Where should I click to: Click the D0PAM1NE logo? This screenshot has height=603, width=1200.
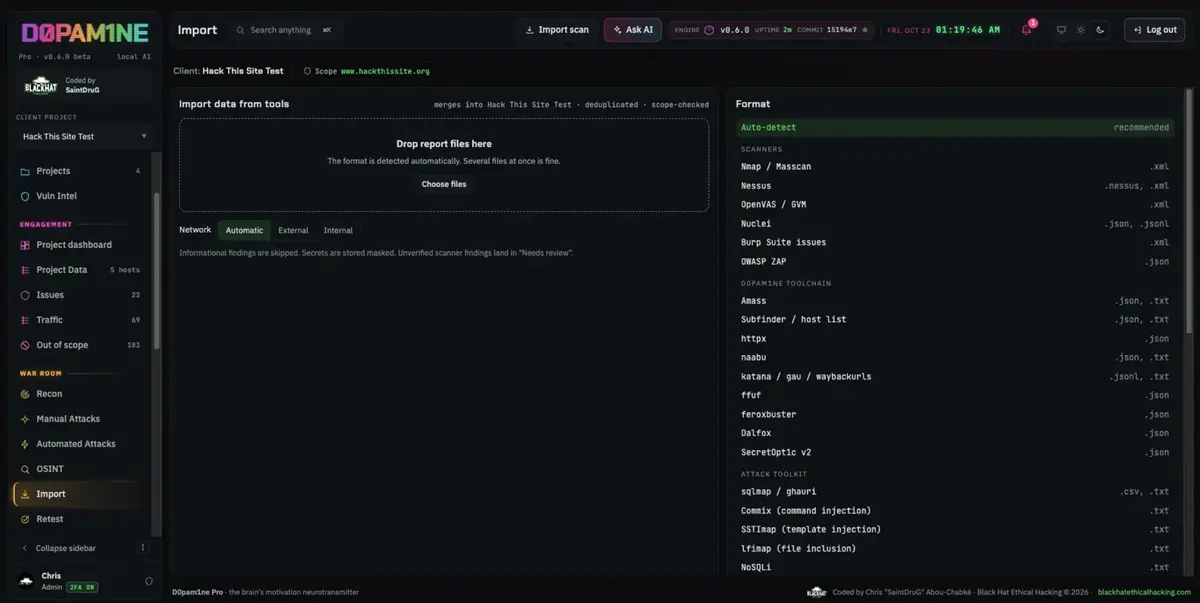[85, 33]
